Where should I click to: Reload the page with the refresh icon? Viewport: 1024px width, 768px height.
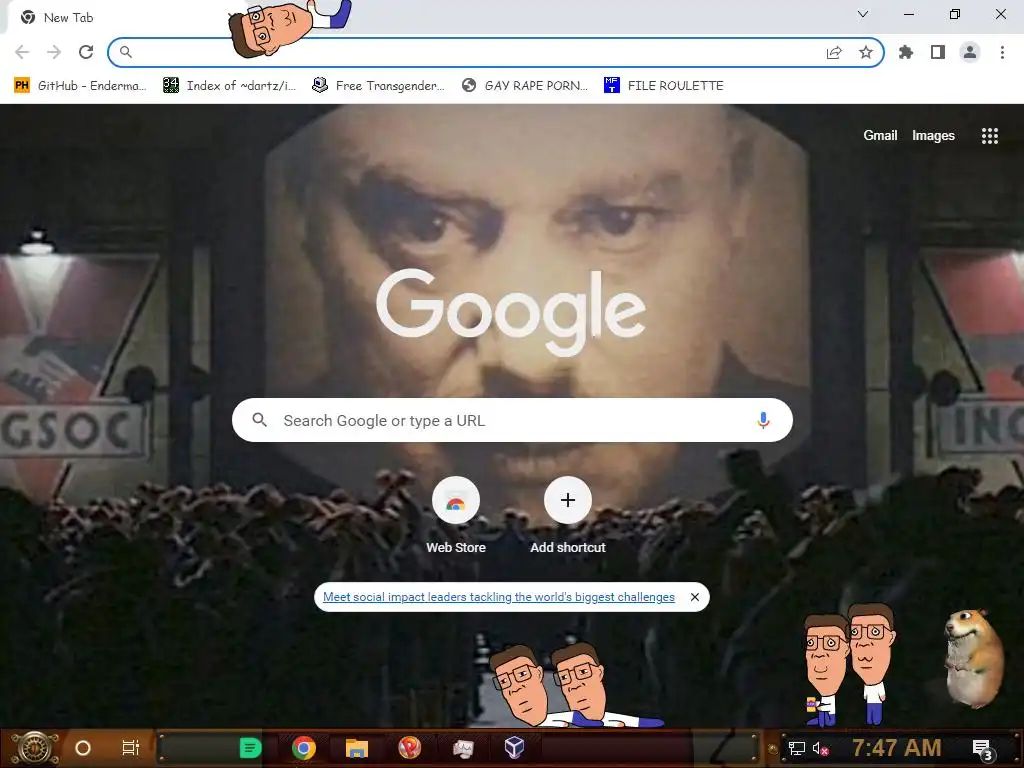tap(86, 52)
